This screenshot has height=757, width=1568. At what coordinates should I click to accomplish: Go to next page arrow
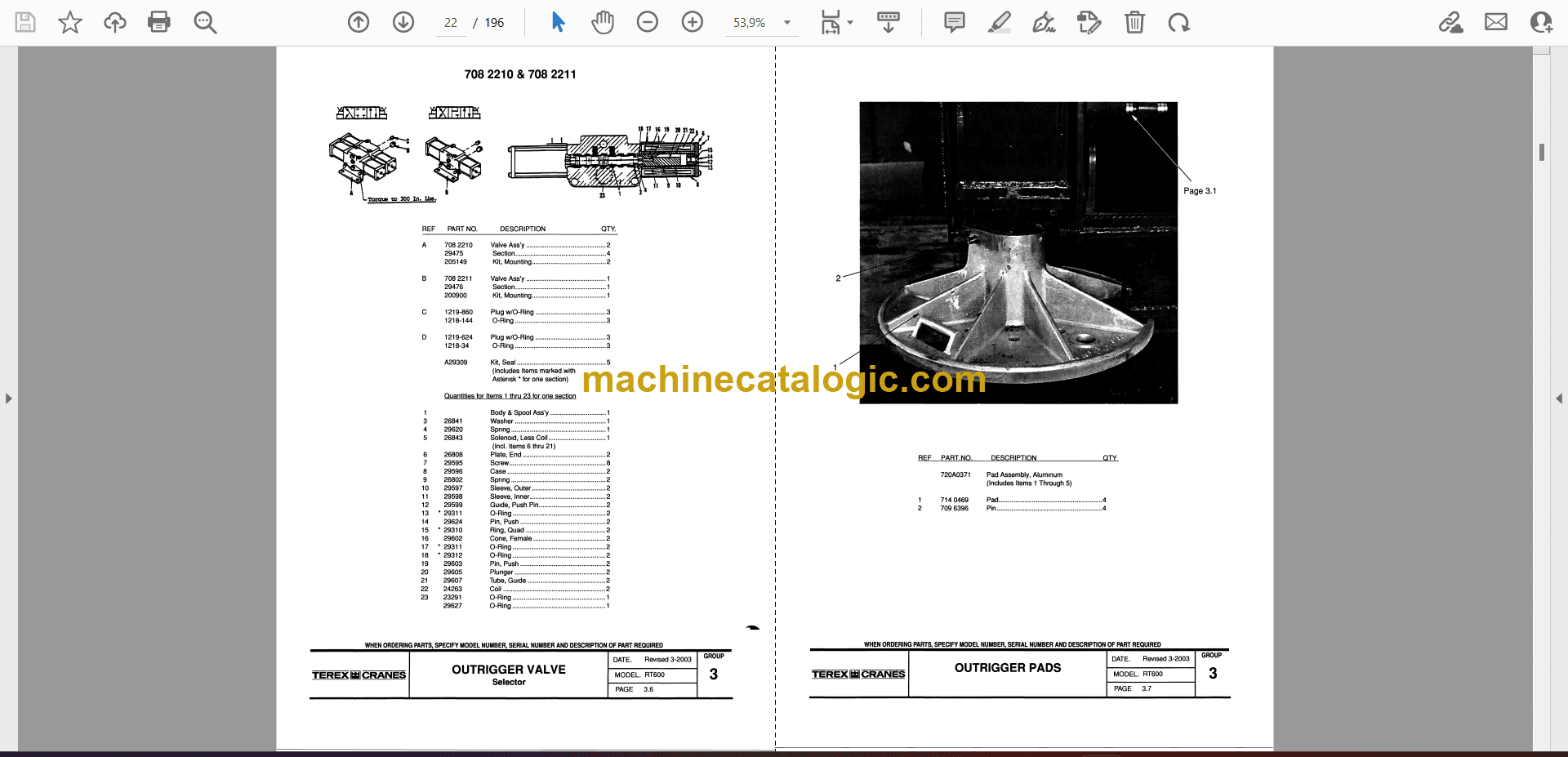pyautogui.click(x=403, y=22)
